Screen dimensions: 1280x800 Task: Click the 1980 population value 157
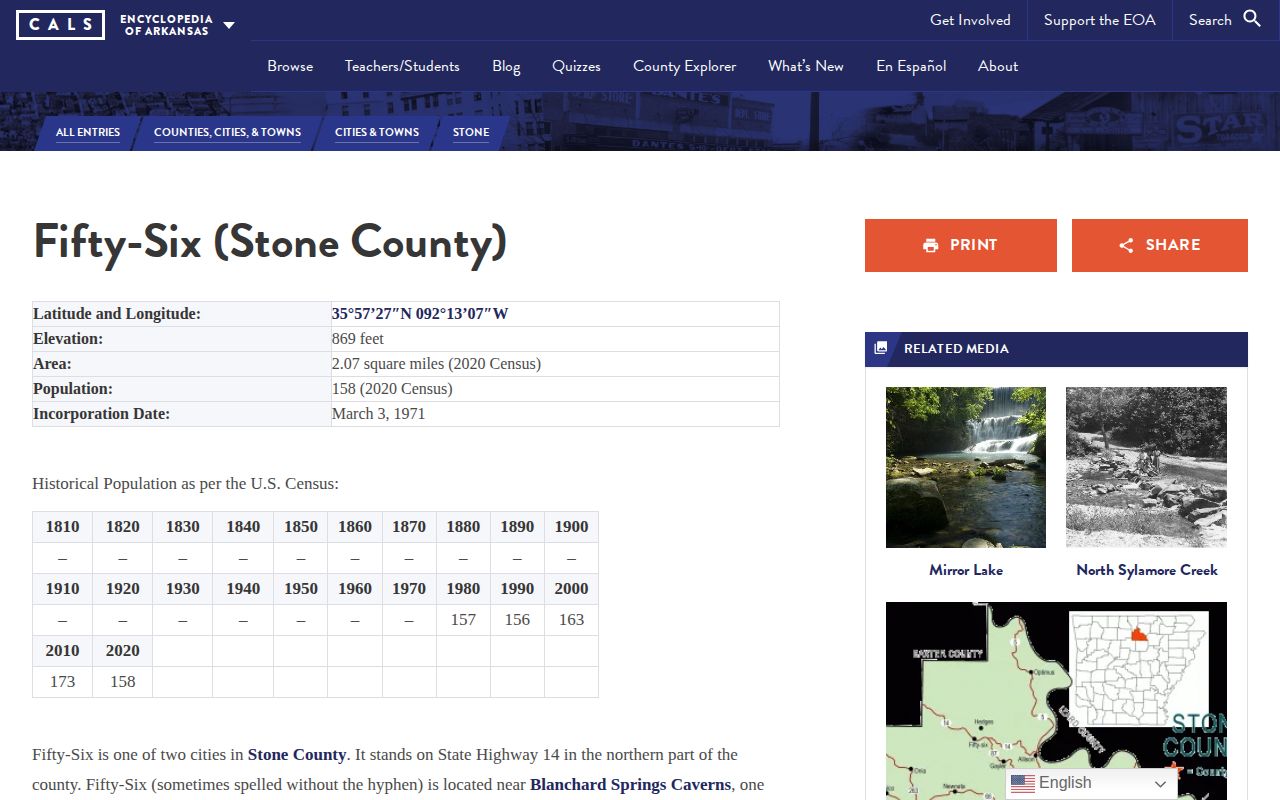click(463, 620)
